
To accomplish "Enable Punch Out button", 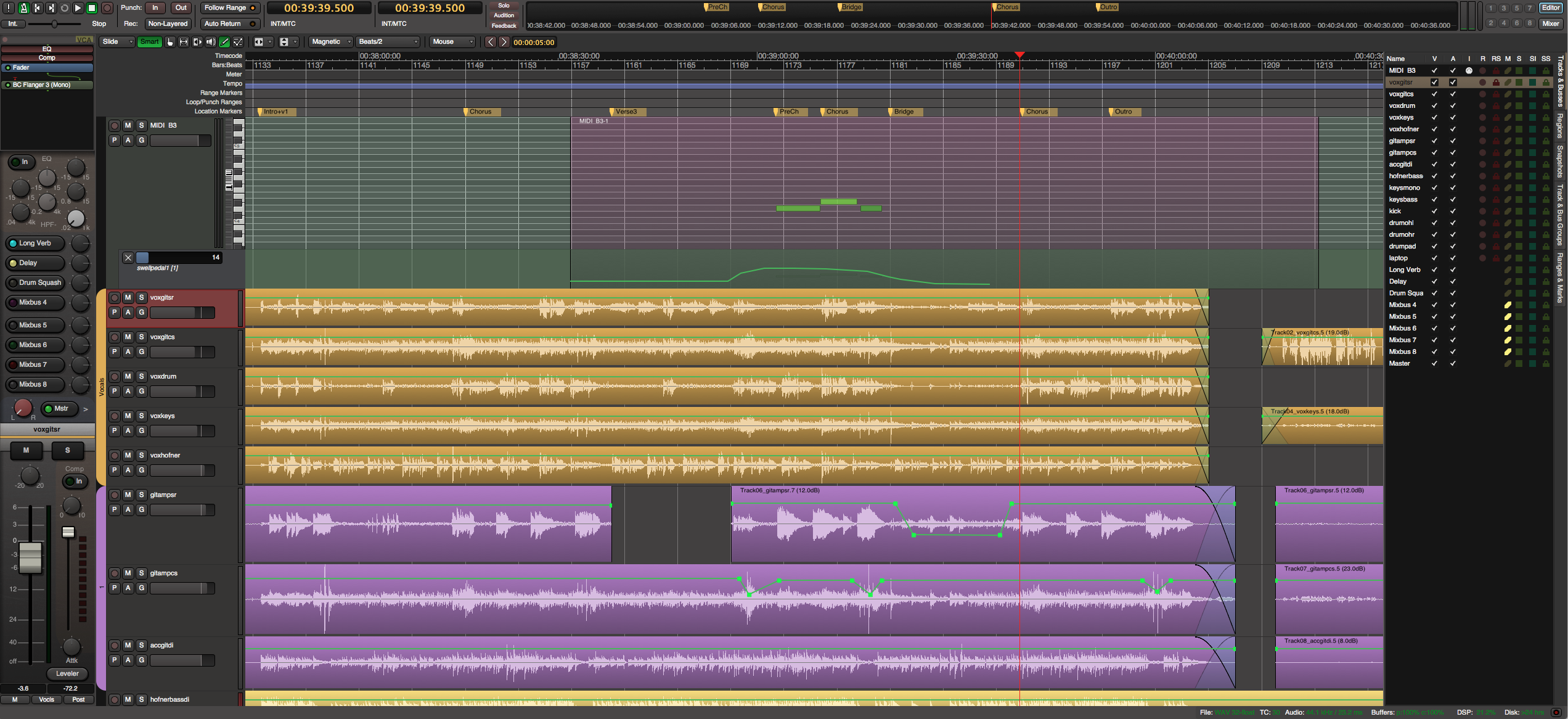I will coord(181,8).
